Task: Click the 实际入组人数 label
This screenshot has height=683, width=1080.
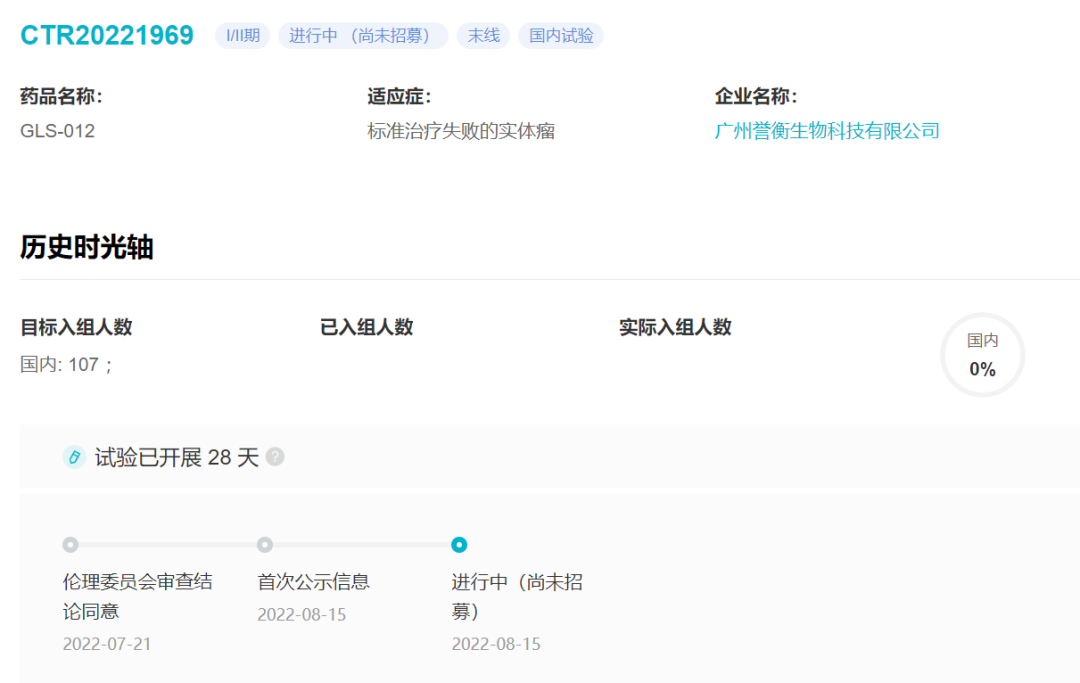Action: (x=675, y=327)
